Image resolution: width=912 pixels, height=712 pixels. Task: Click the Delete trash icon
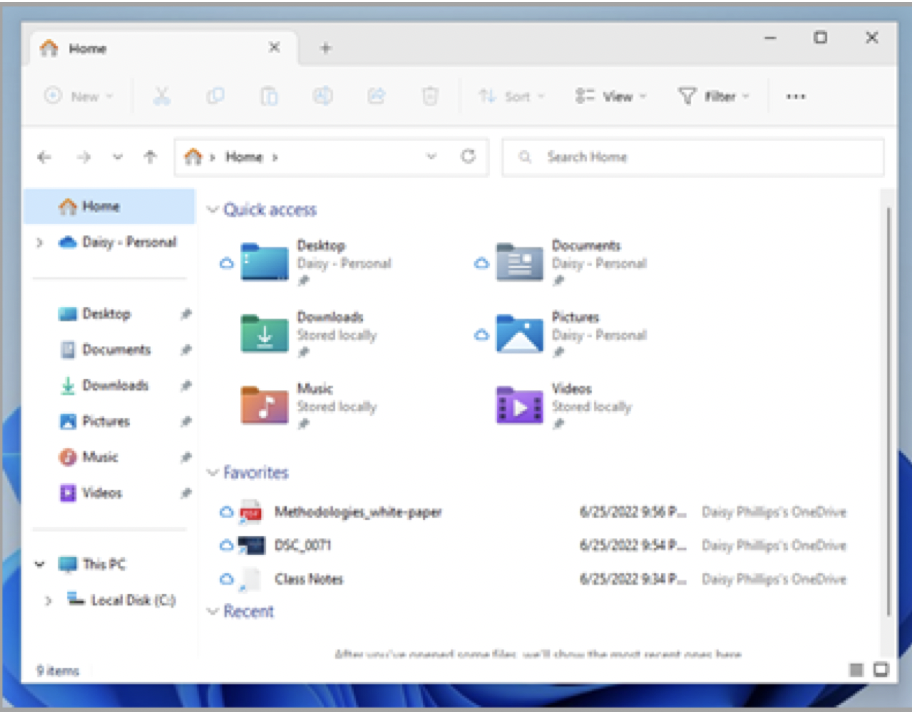pos(430,96)
